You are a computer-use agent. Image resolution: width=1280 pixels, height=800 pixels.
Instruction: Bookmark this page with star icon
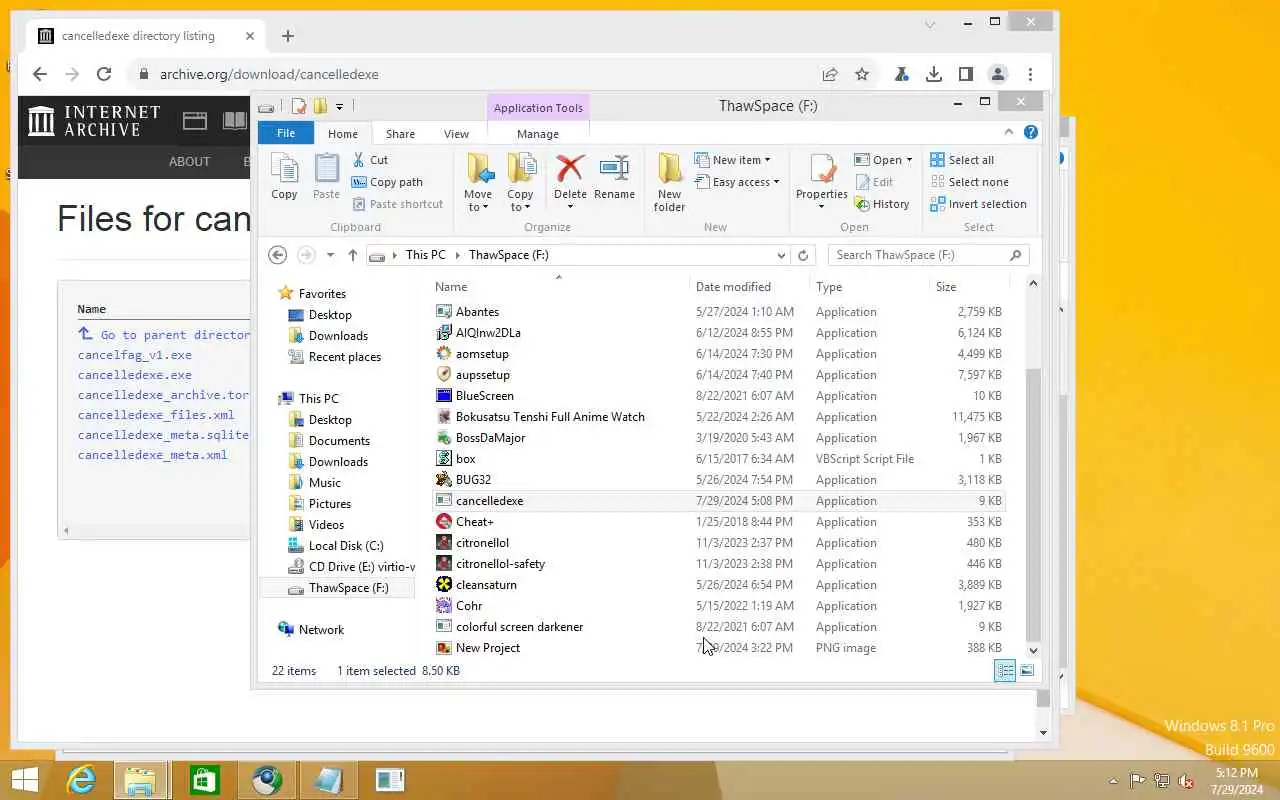point(862,74)
